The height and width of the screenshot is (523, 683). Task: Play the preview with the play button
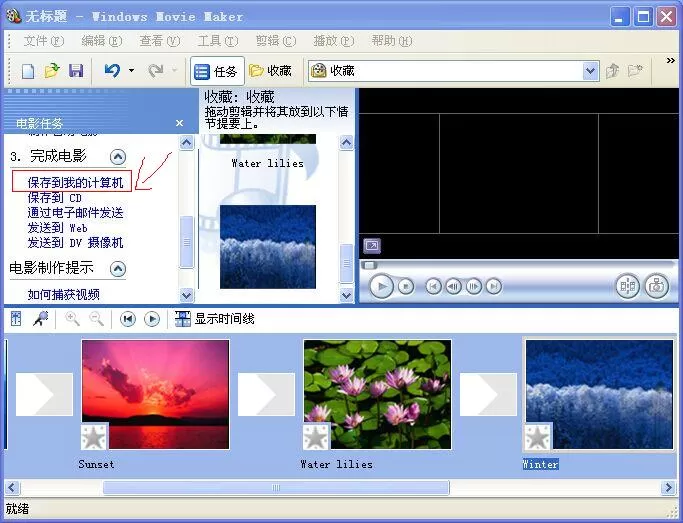[x=381, y=286]
